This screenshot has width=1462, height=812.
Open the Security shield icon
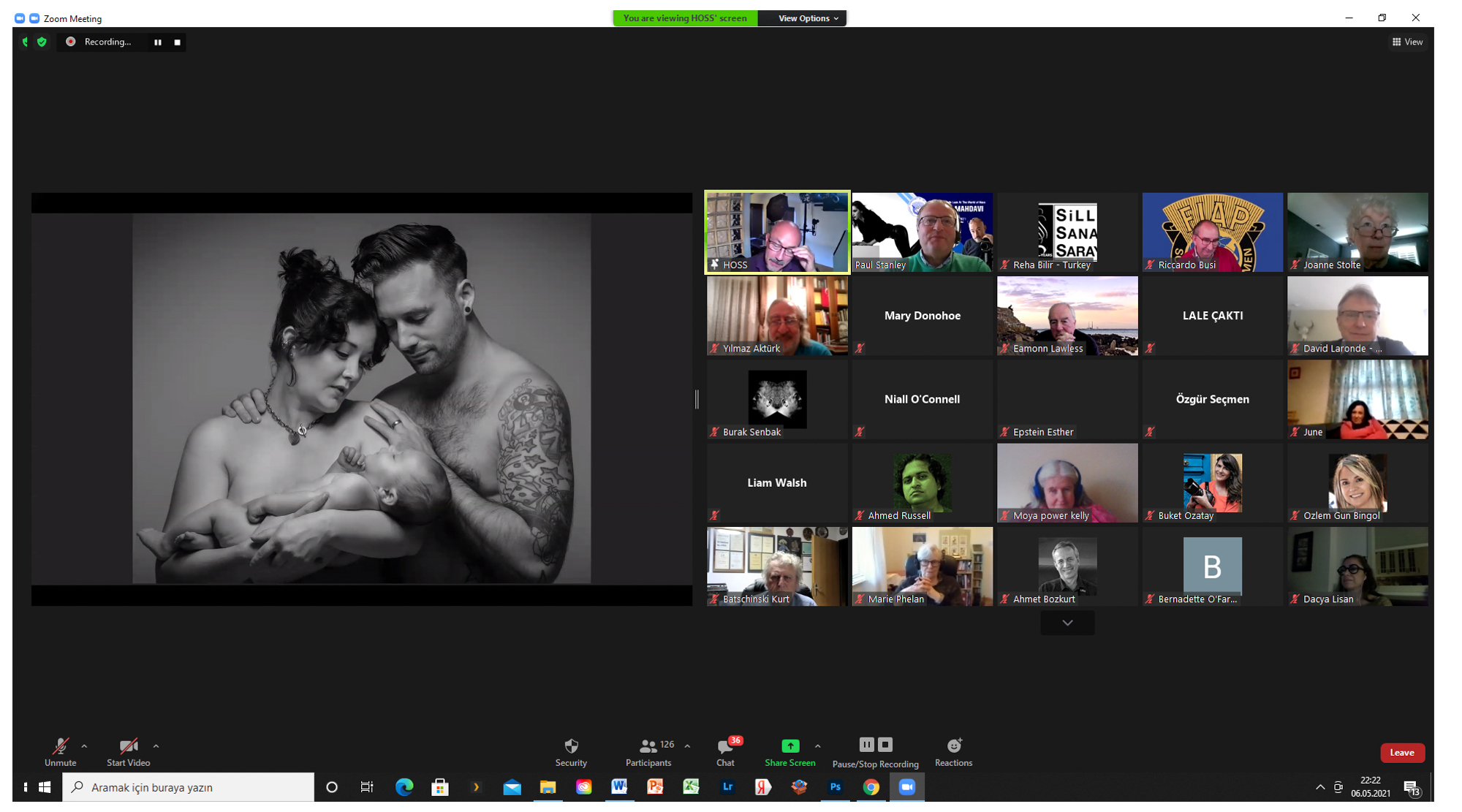[x=571, y=747]
